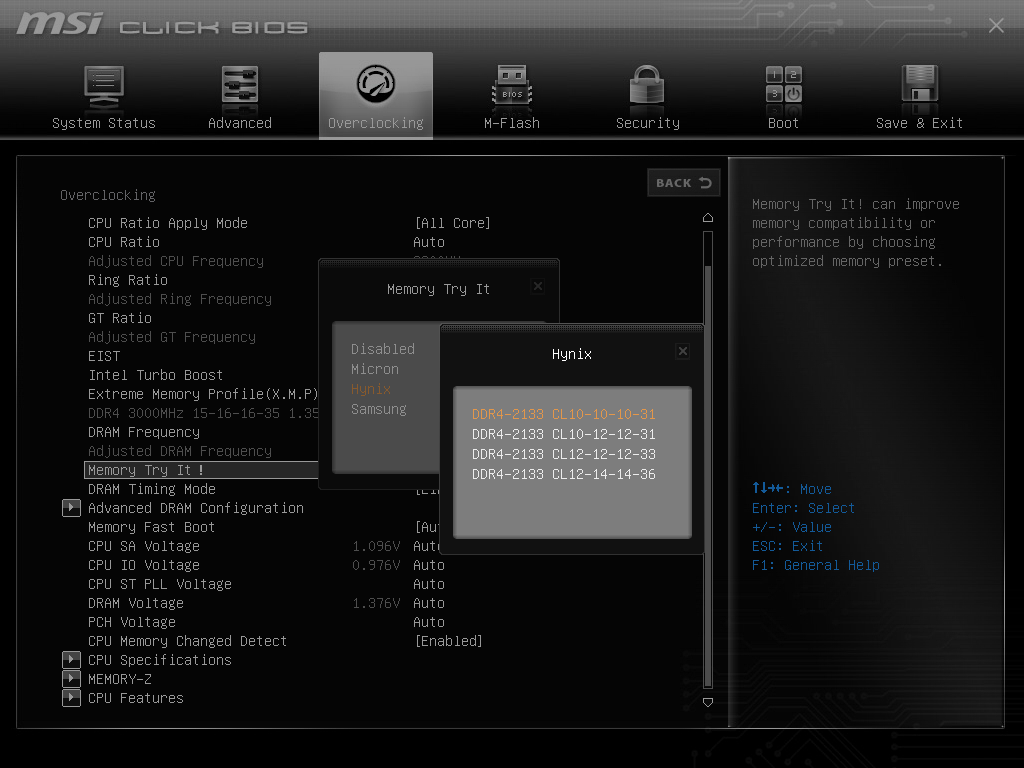The image size is (1024, 768).
Task: Choose Disabled in Memory Try It list
Action: pyautogui.click(x=383, y=349)
